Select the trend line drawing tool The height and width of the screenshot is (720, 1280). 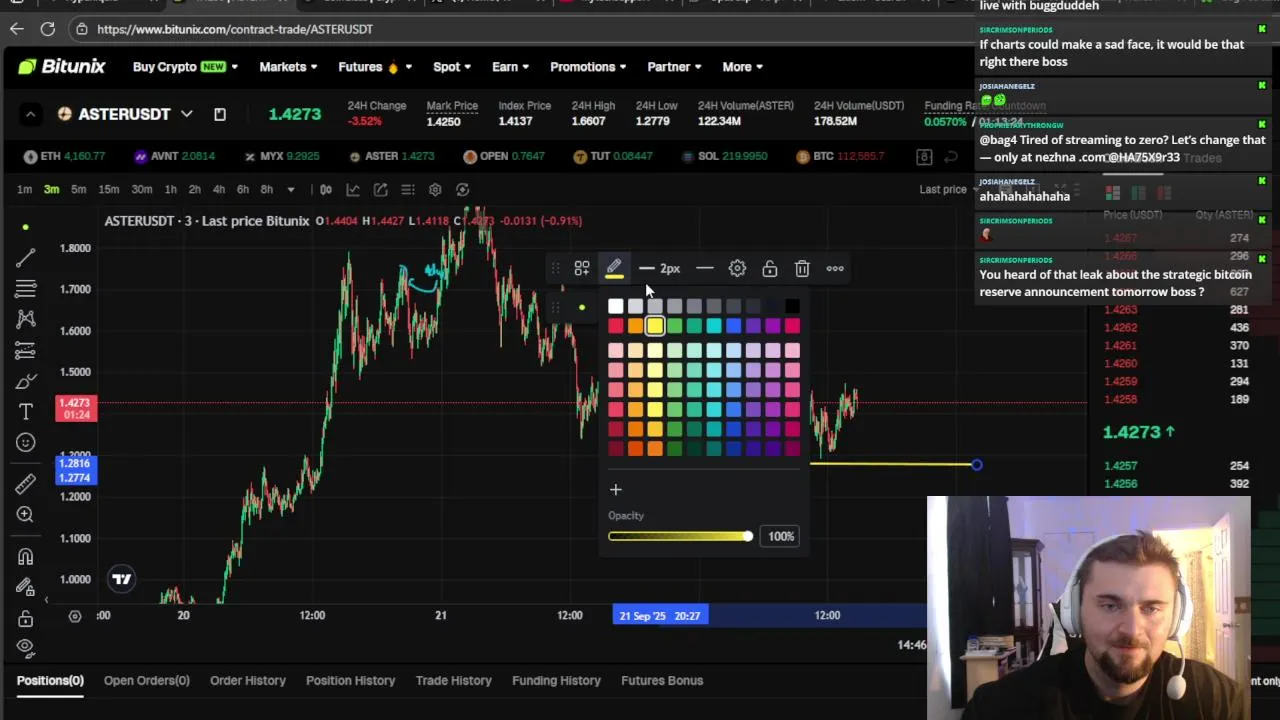tap(26, 258)
